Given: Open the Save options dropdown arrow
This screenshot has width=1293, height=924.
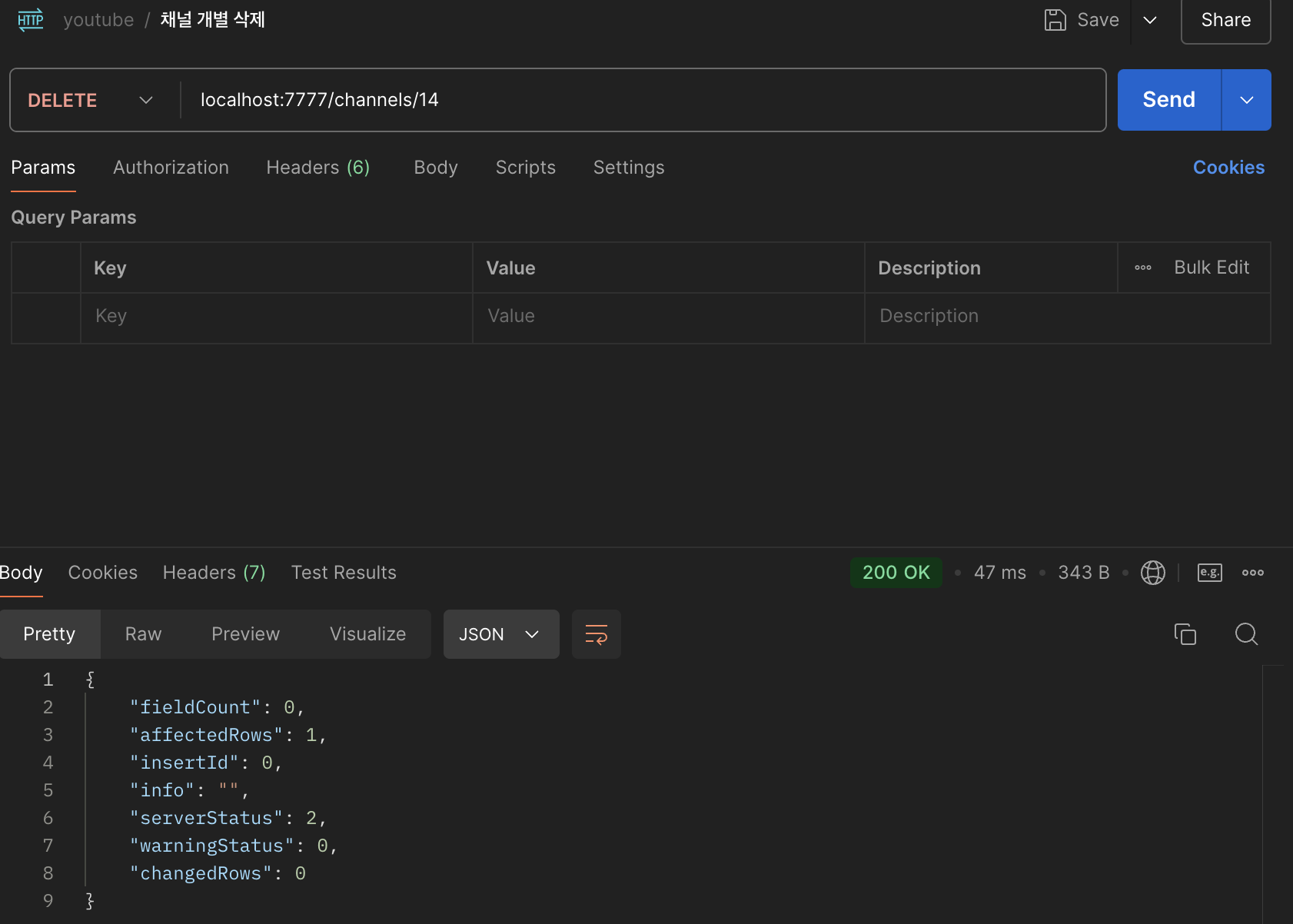Looking at the screenshot, I should click(1150, 20).
